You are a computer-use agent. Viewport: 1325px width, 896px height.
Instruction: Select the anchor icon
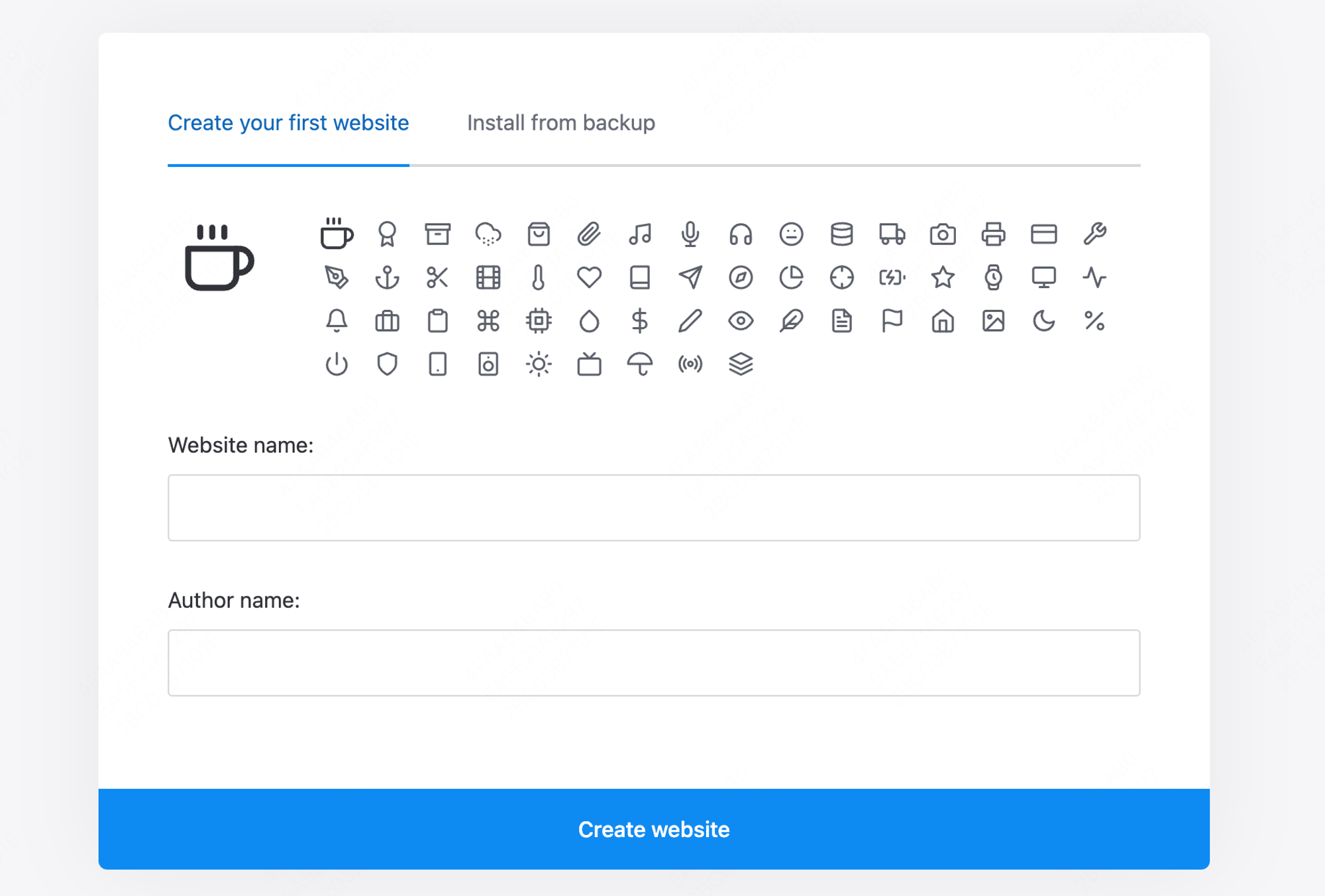pos(387,277)
